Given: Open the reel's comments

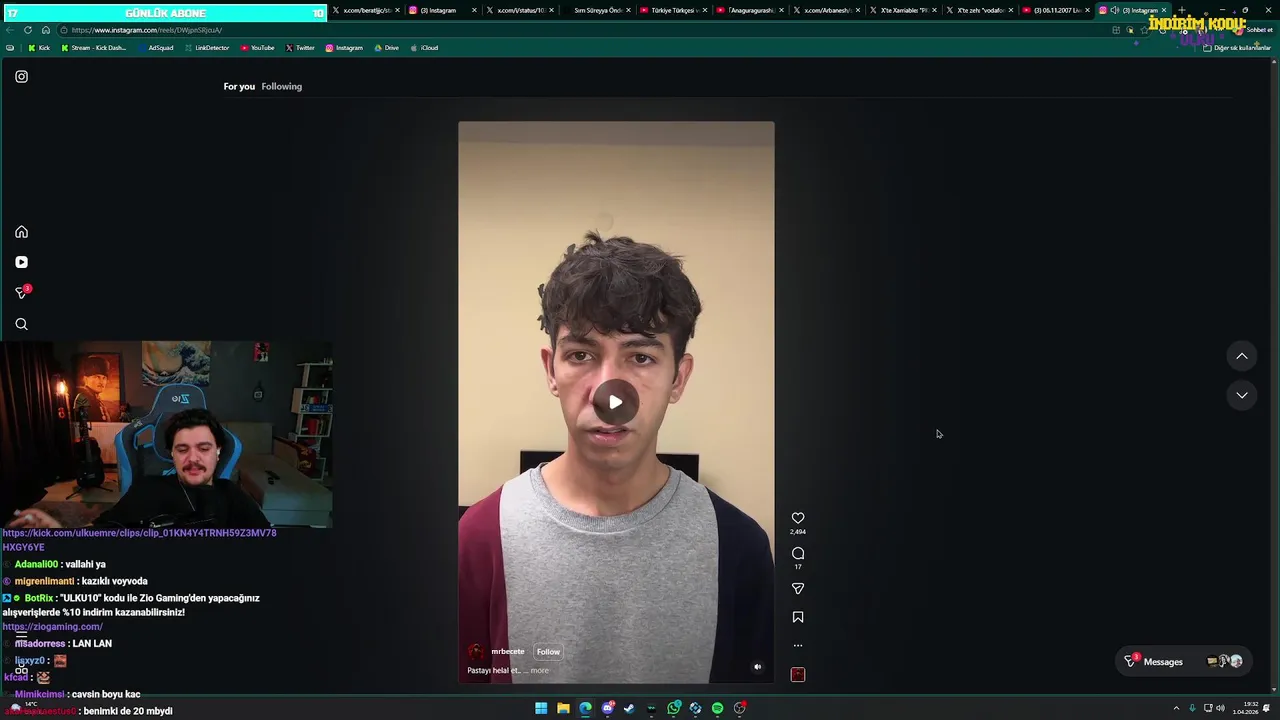Looking at the screenshot, I should (x=798, y=553).
